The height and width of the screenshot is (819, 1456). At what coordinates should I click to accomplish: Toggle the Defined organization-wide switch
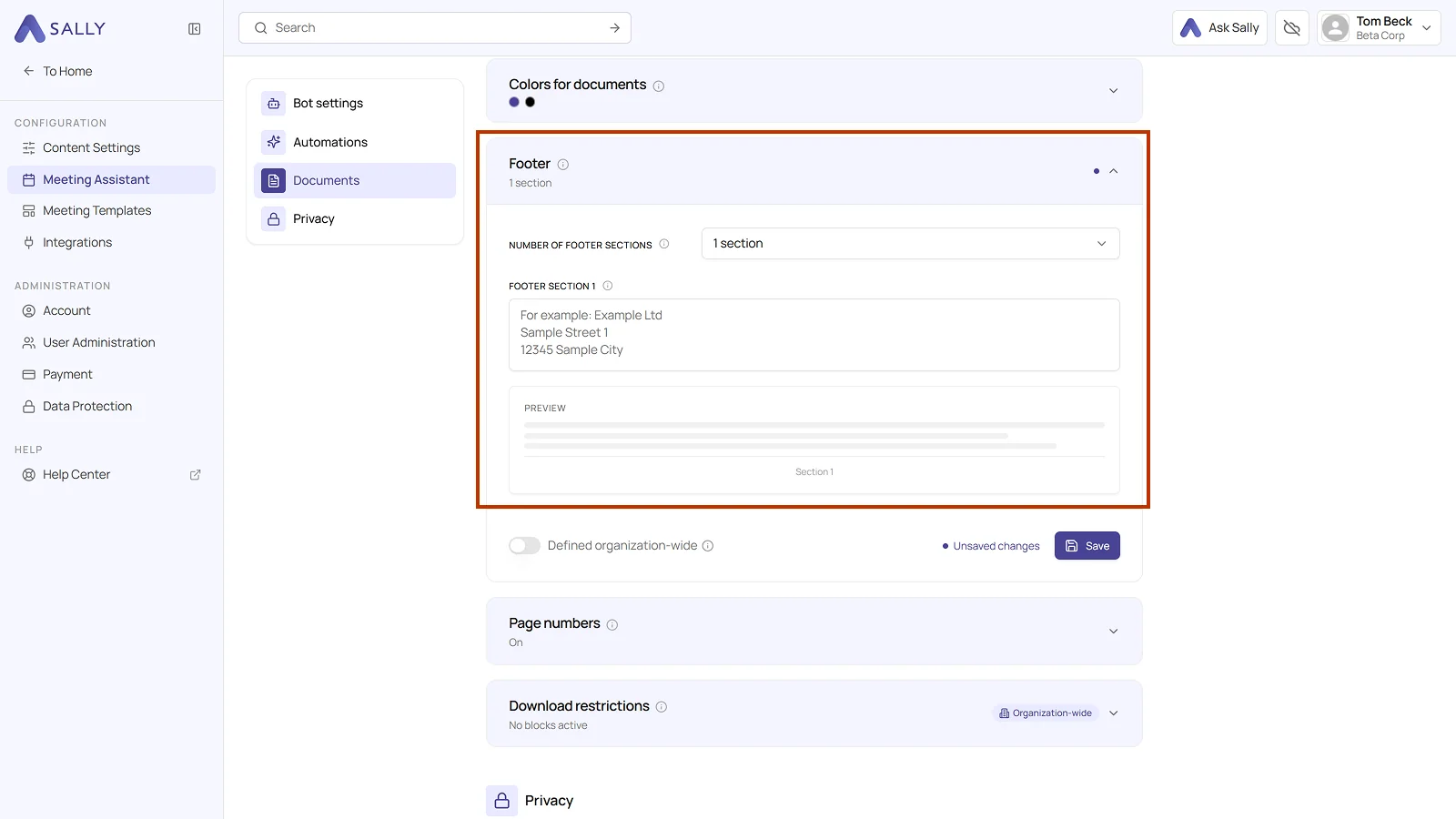pos(524,546)
